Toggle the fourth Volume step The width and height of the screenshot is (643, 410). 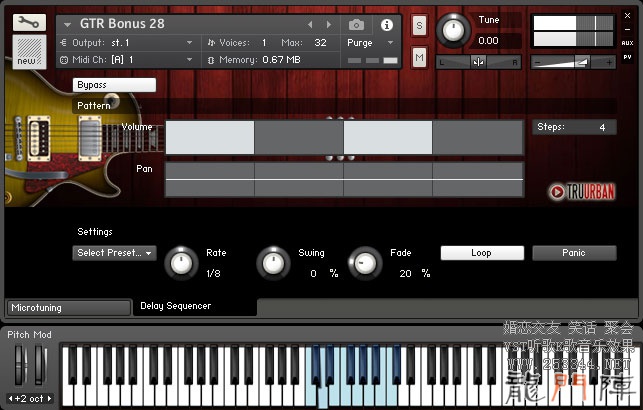tap(478, 137)
